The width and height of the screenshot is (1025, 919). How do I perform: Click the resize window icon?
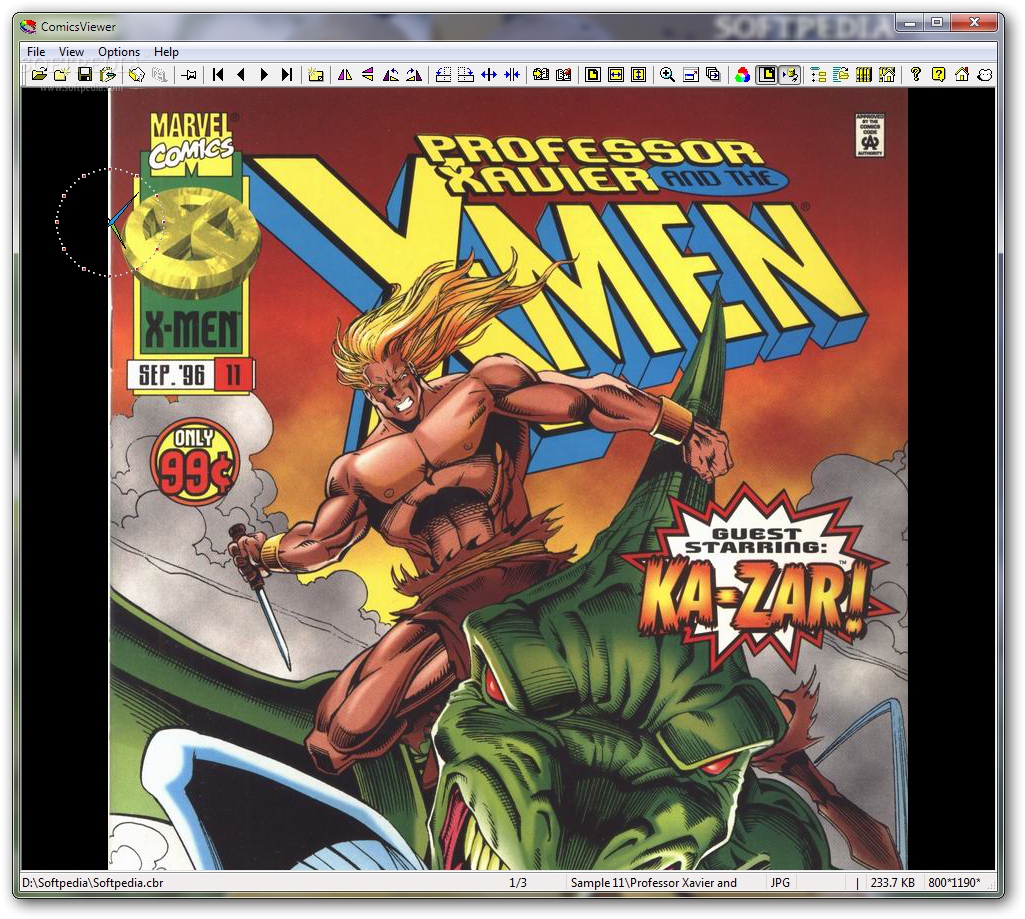pos(690,75)
